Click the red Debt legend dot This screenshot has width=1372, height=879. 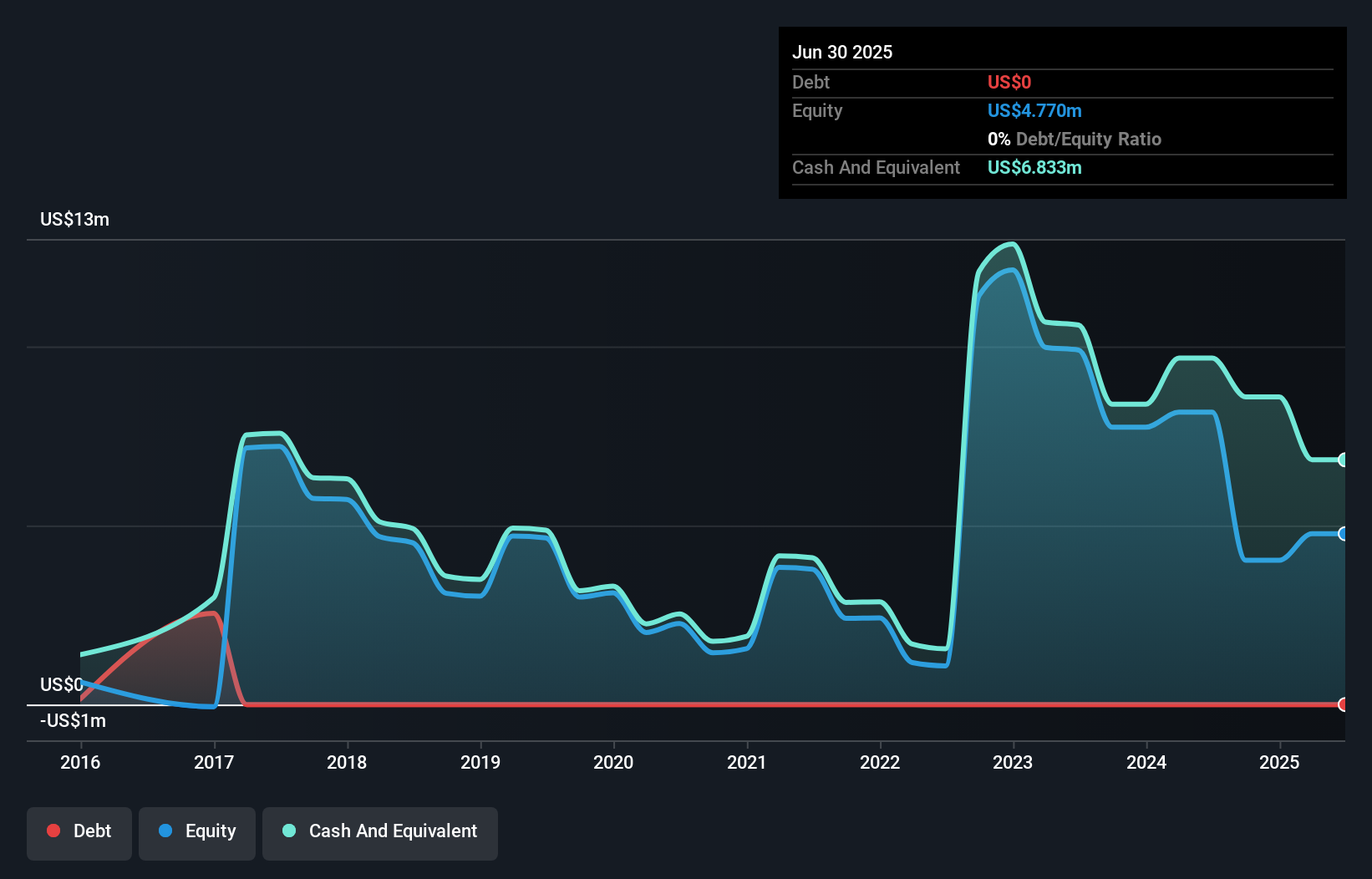(53, 831)
